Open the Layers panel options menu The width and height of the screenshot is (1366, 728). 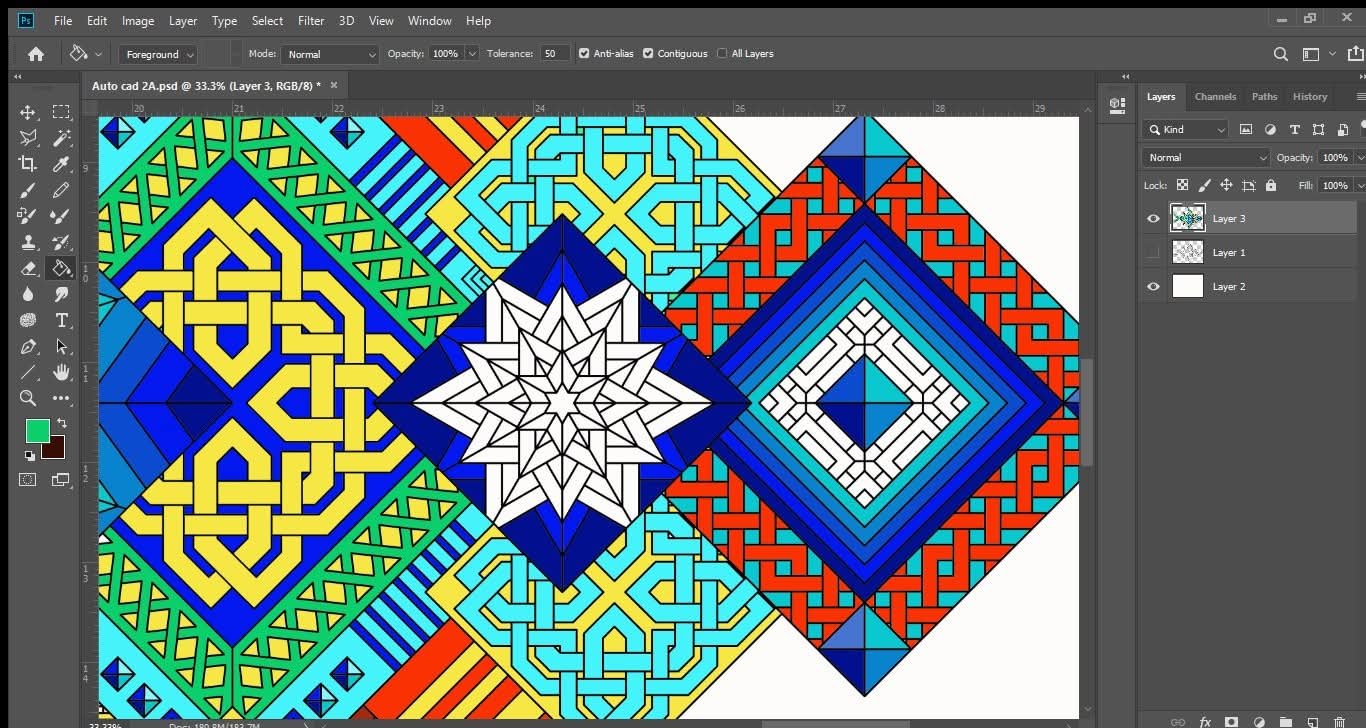tap(1360, 97)
